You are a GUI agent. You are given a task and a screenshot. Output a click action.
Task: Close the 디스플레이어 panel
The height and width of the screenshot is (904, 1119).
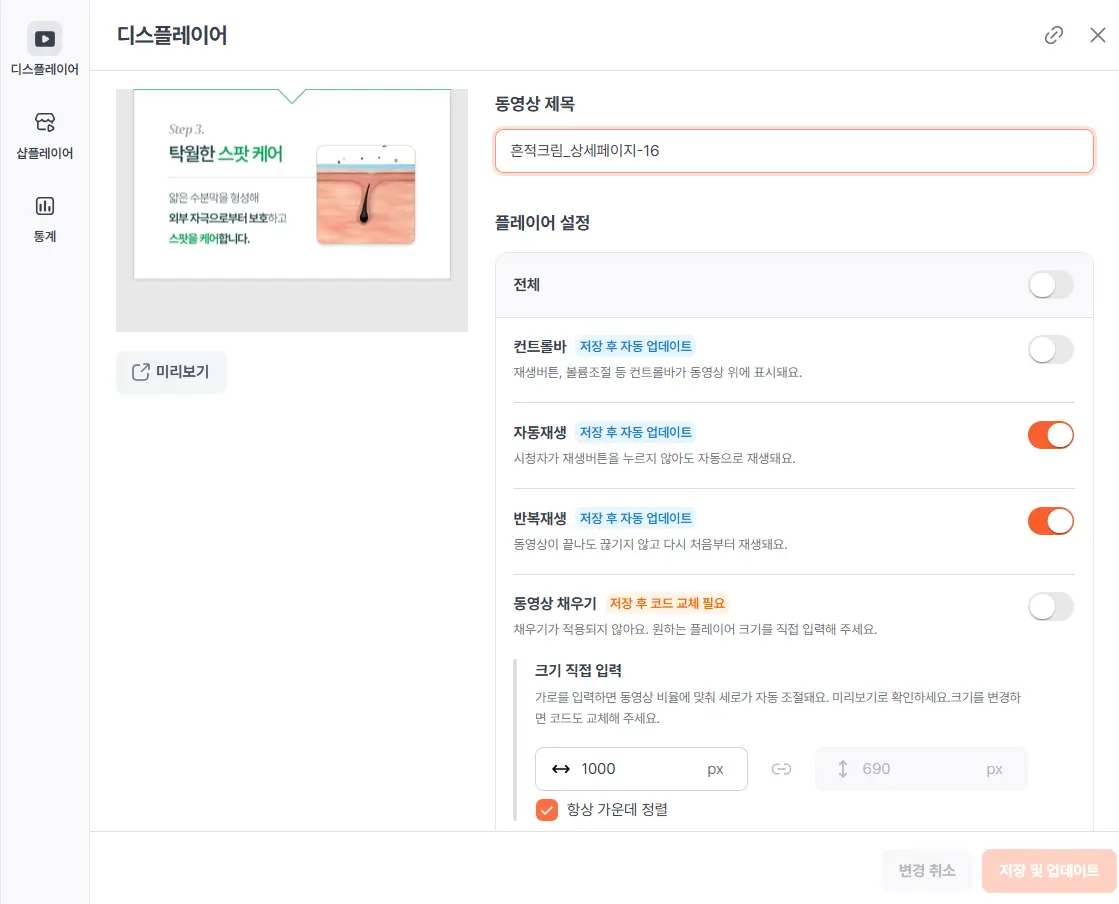(1097, 36)
